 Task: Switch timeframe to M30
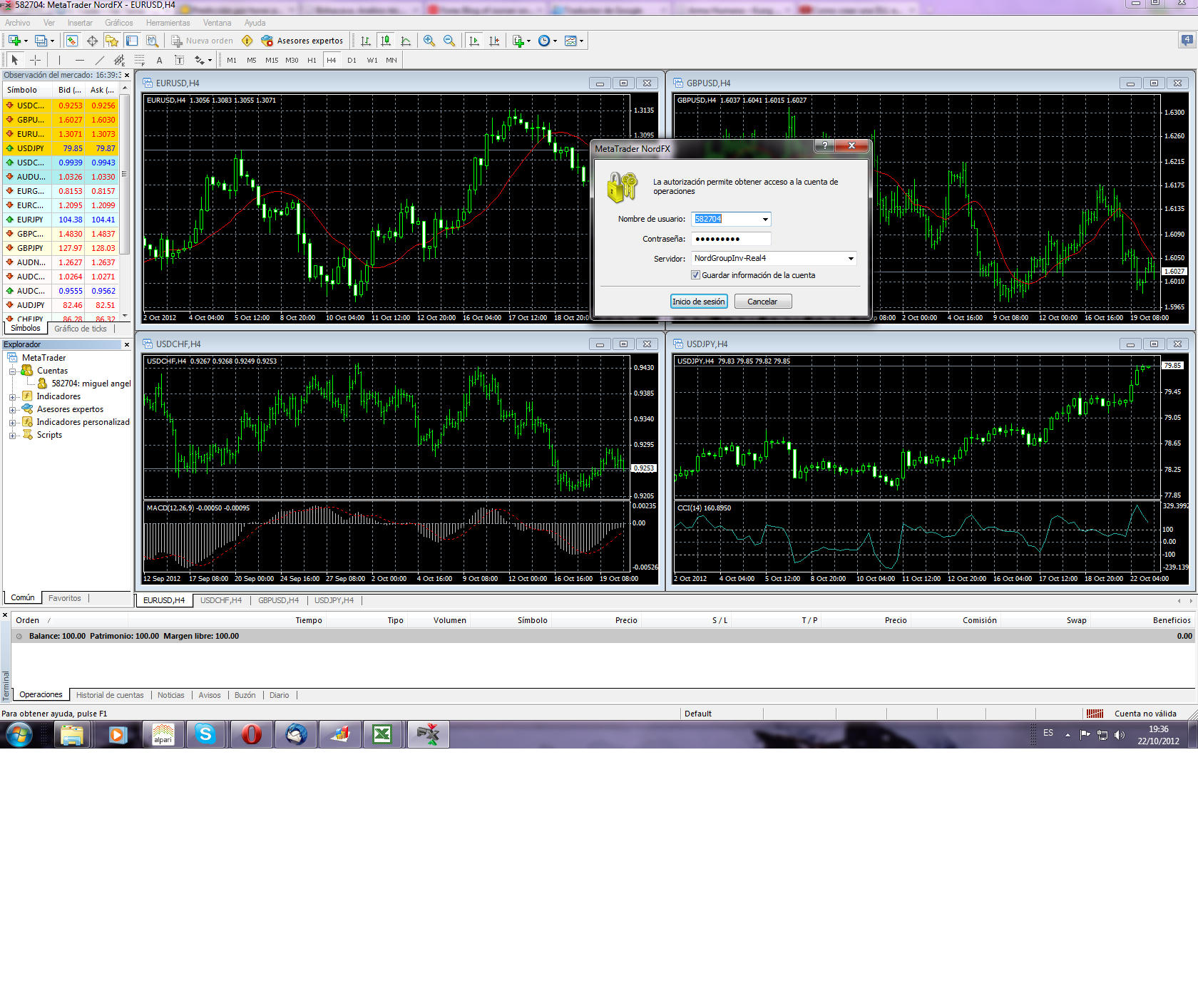point(292,60)
